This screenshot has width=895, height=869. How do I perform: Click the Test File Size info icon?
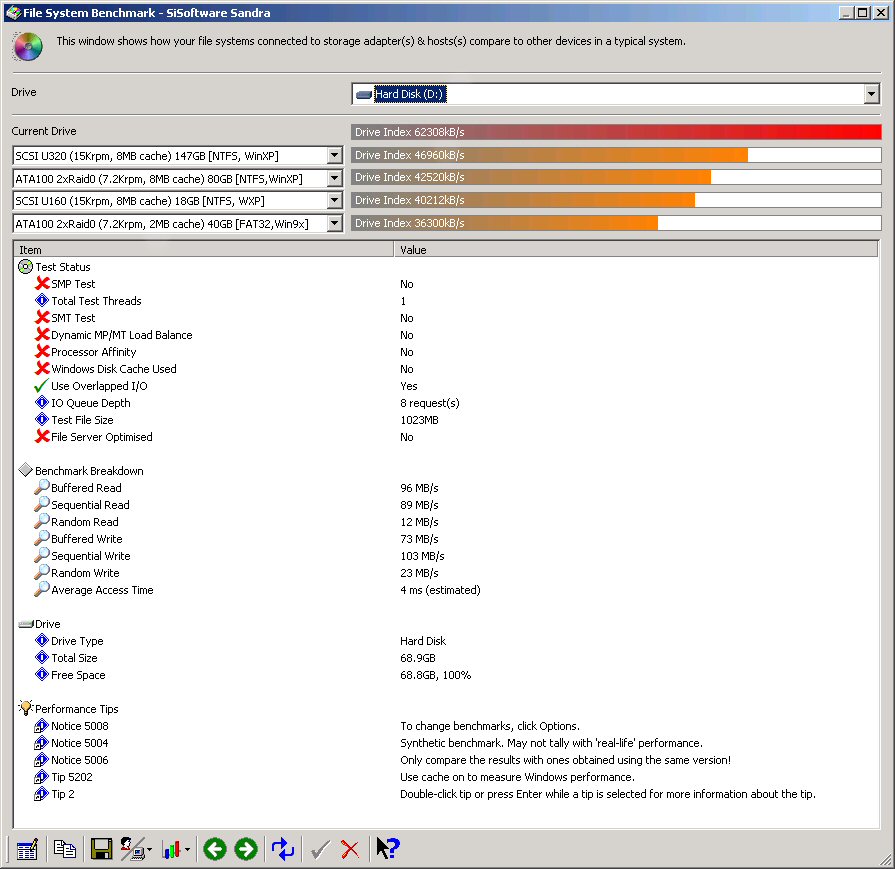42,419
